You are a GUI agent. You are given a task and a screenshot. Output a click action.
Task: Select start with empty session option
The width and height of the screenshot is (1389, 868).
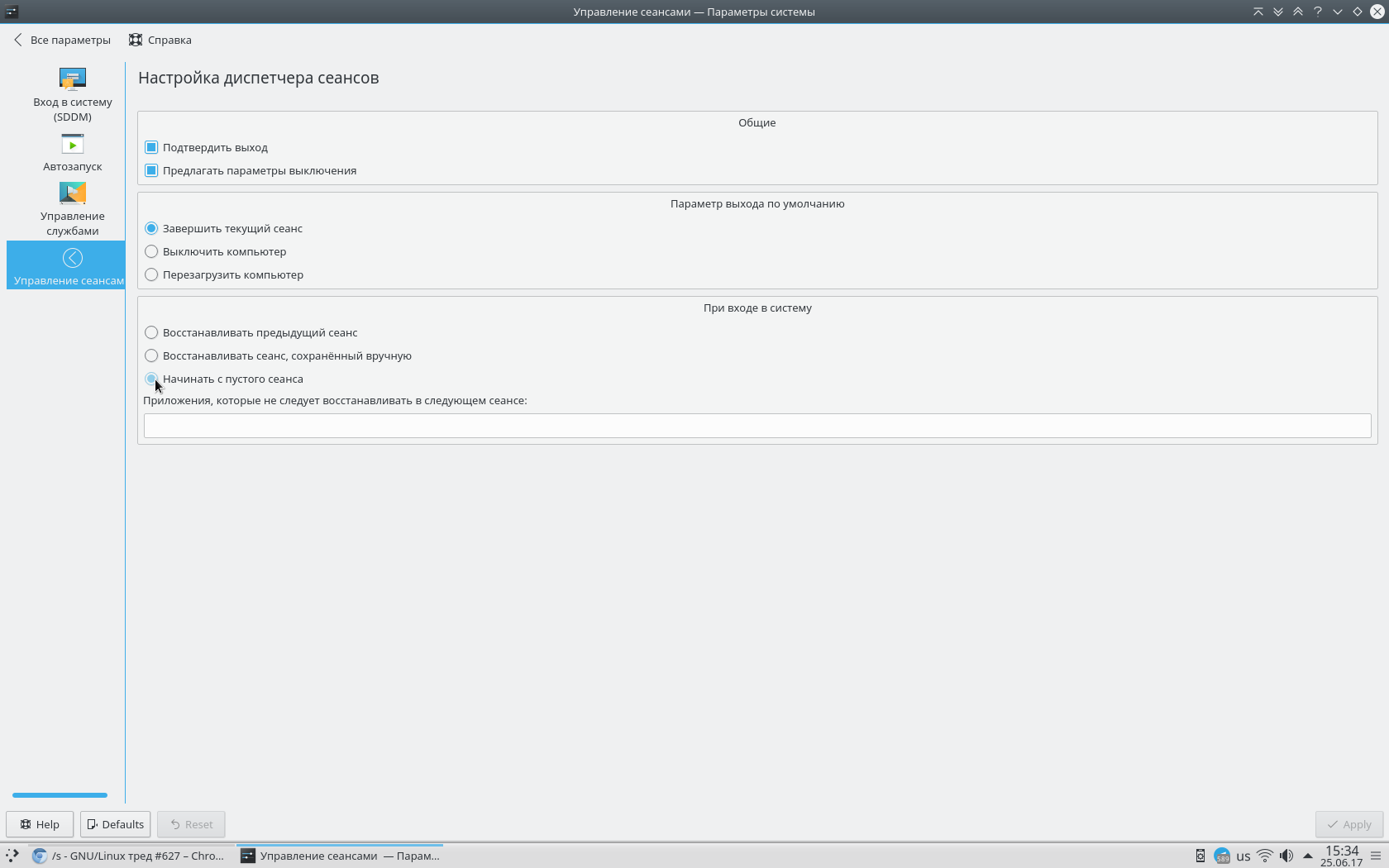[x=151, y=379]
